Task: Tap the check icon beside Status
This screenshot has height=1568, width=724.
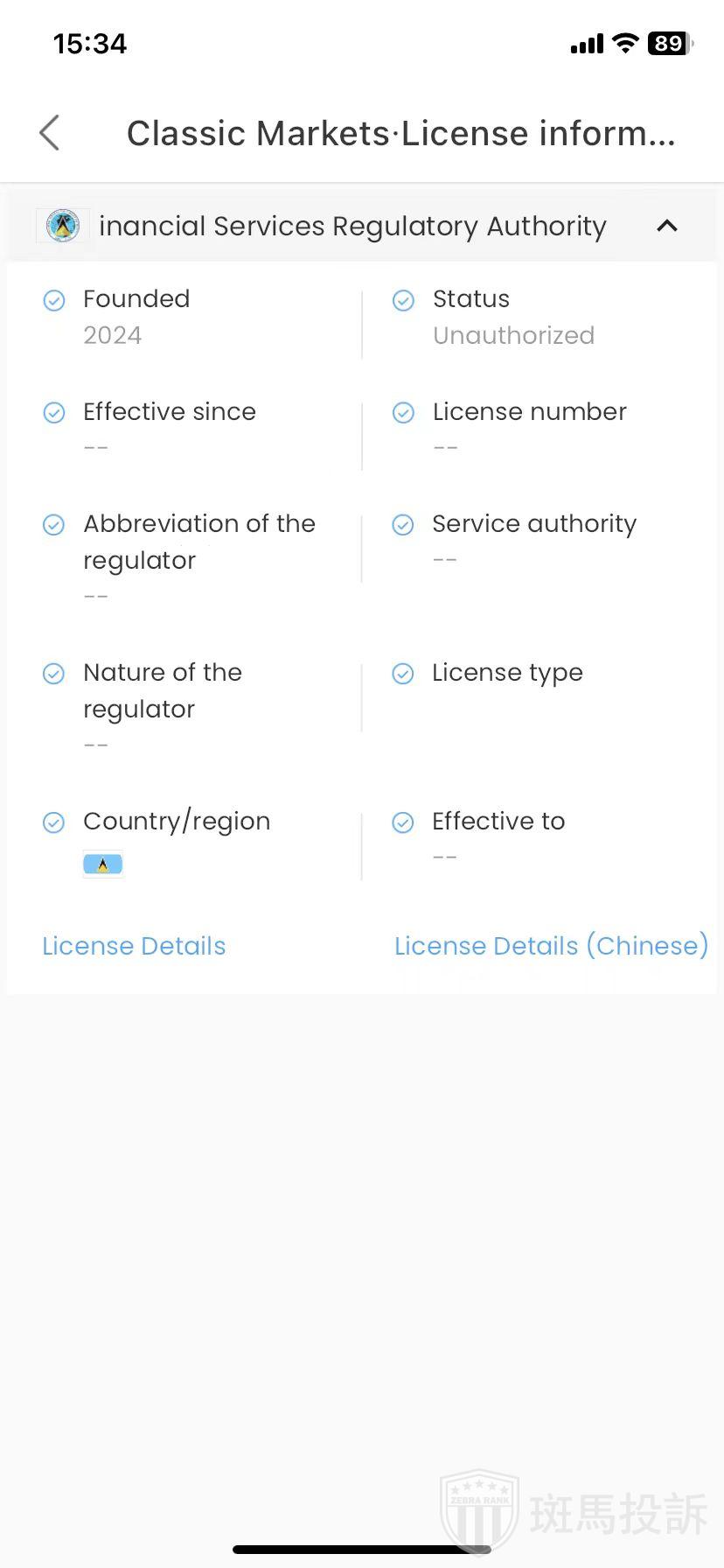Action: [403, 300]
